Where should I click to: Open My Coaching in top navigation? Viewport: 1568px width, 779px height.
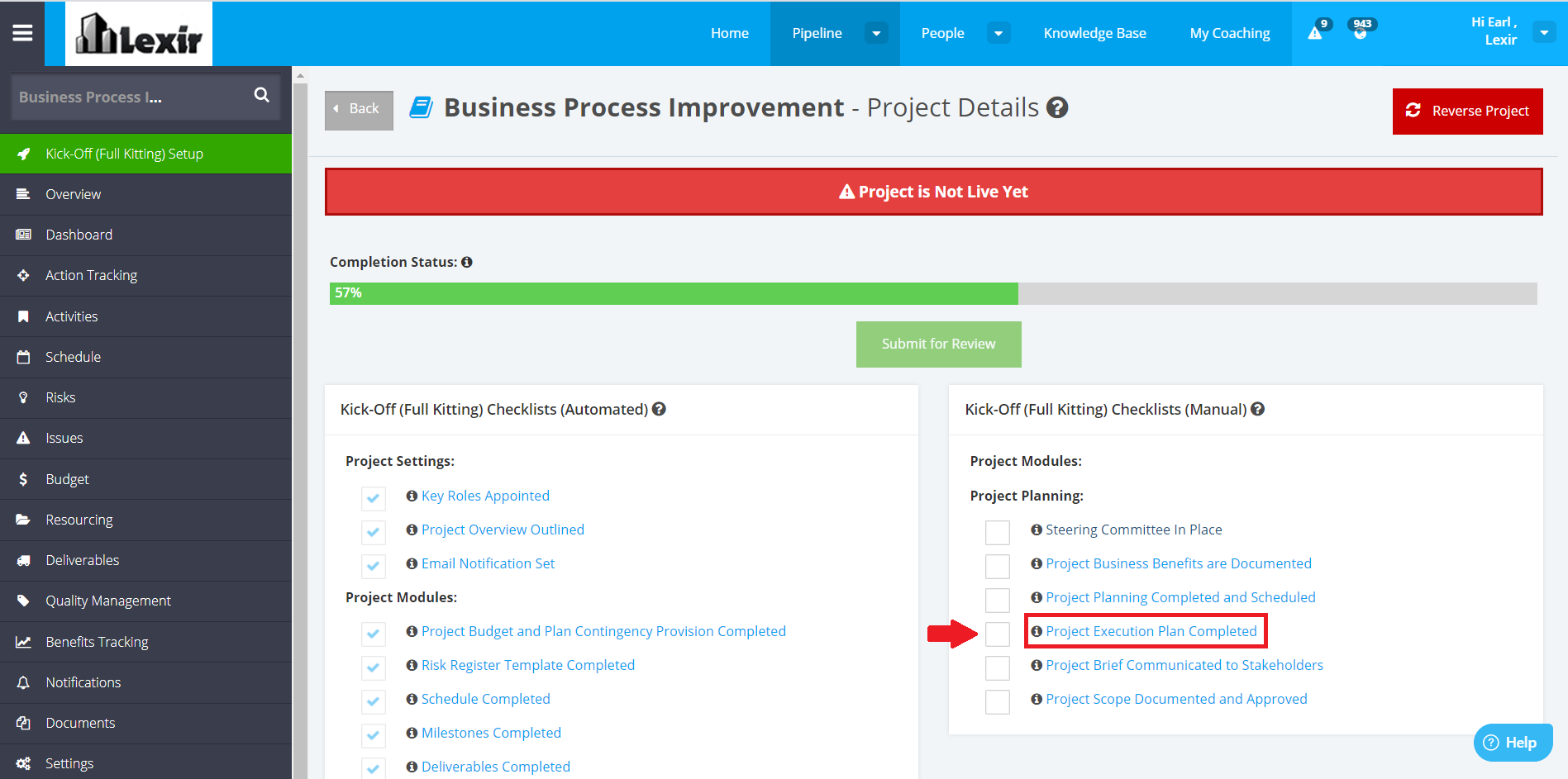click(1230, 33)
